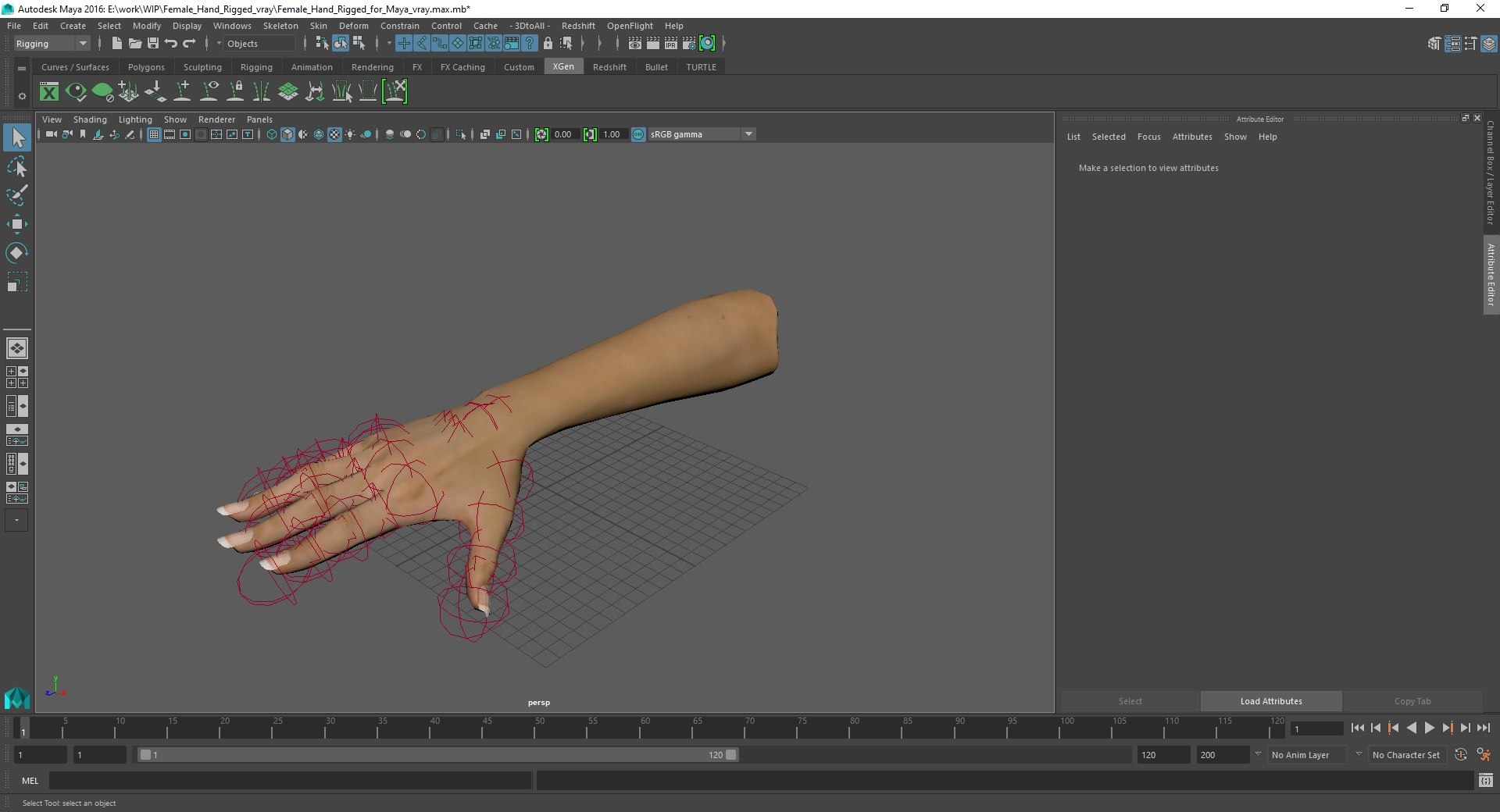1500x812 pixels.
Task: Click the Copy Tab button
Action: point(1412,701)
